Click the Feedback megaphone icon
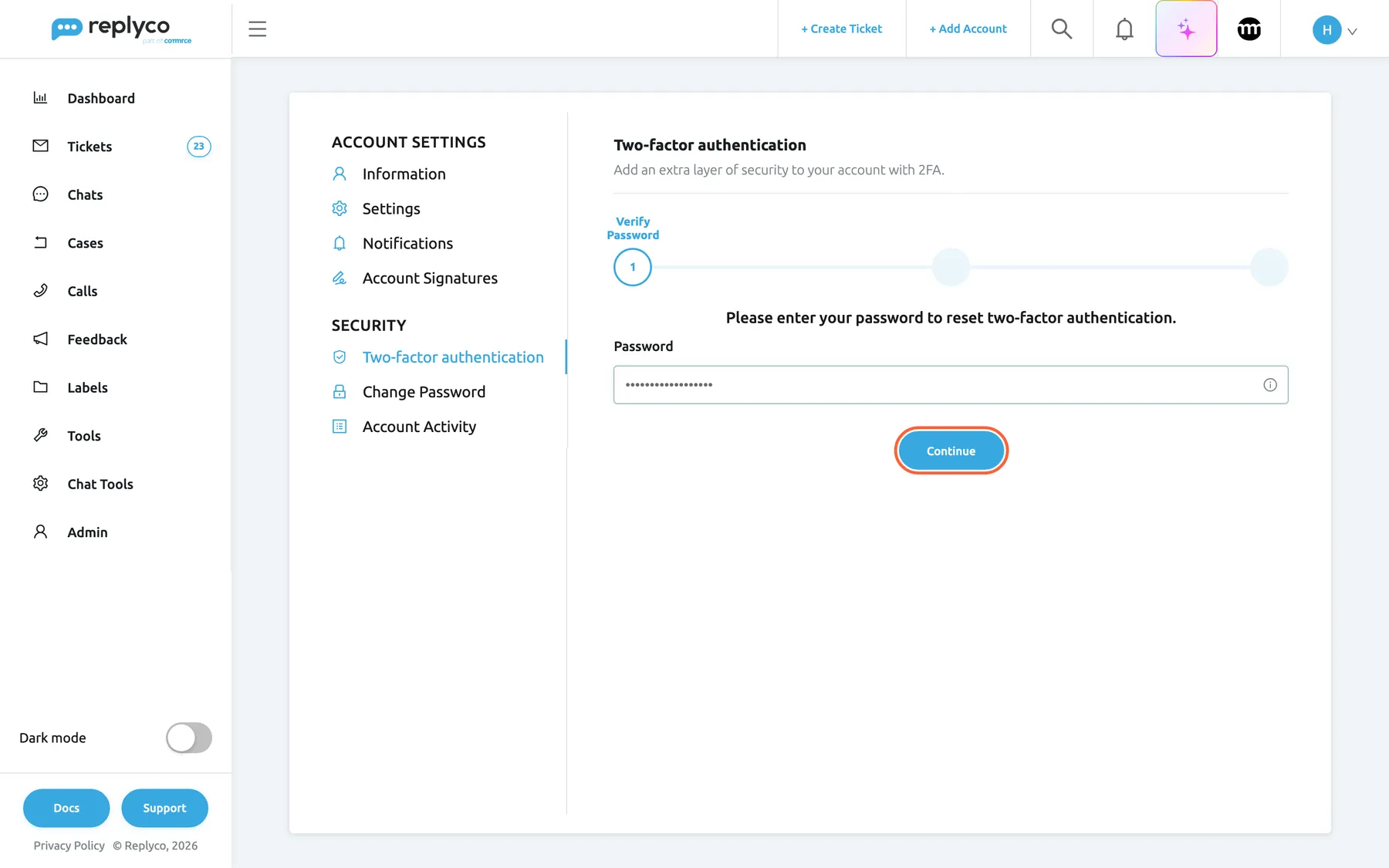Viewport: 1389px width, 868px height. pyautogui.click(x=40, y=339)
